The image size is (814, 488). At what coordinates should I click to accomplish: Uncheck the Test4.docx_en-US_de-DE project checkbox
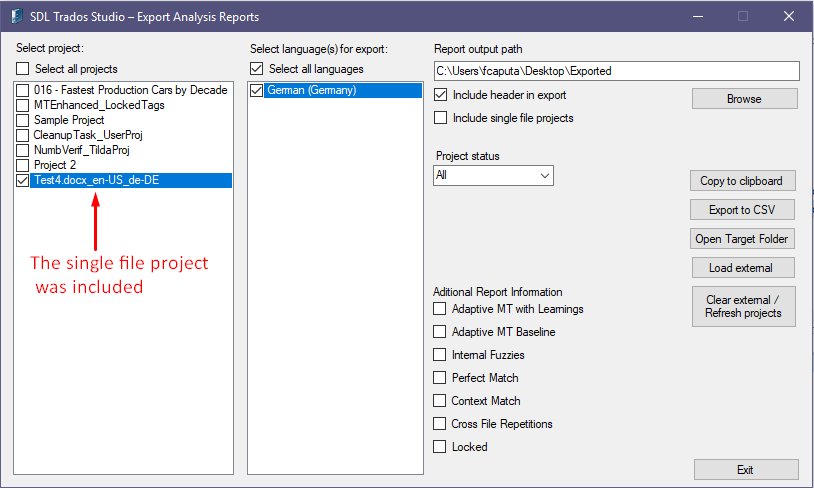click(x=22, y=181)
